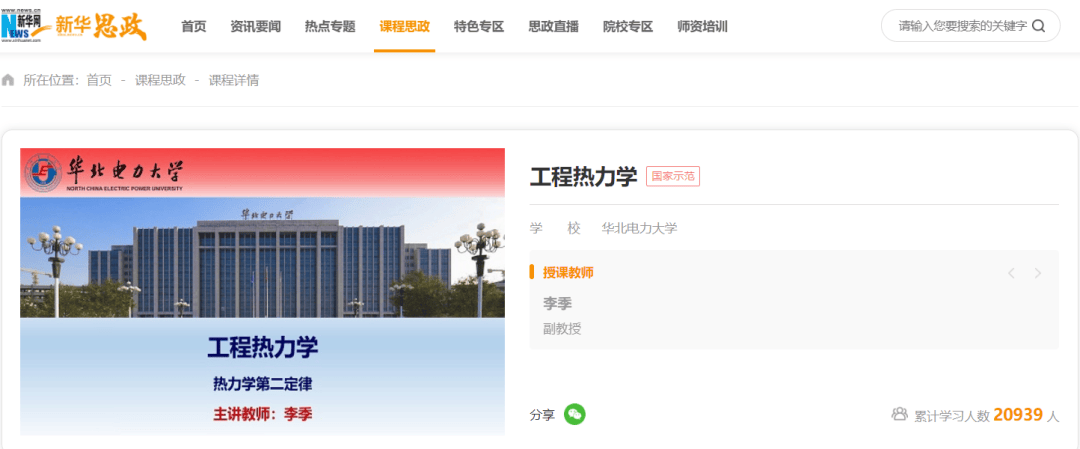This screenshot has width=1080, height=449.
Task: Open the 思政直播 nav tab
Action: pyautogui.click(x=553, y=27)
